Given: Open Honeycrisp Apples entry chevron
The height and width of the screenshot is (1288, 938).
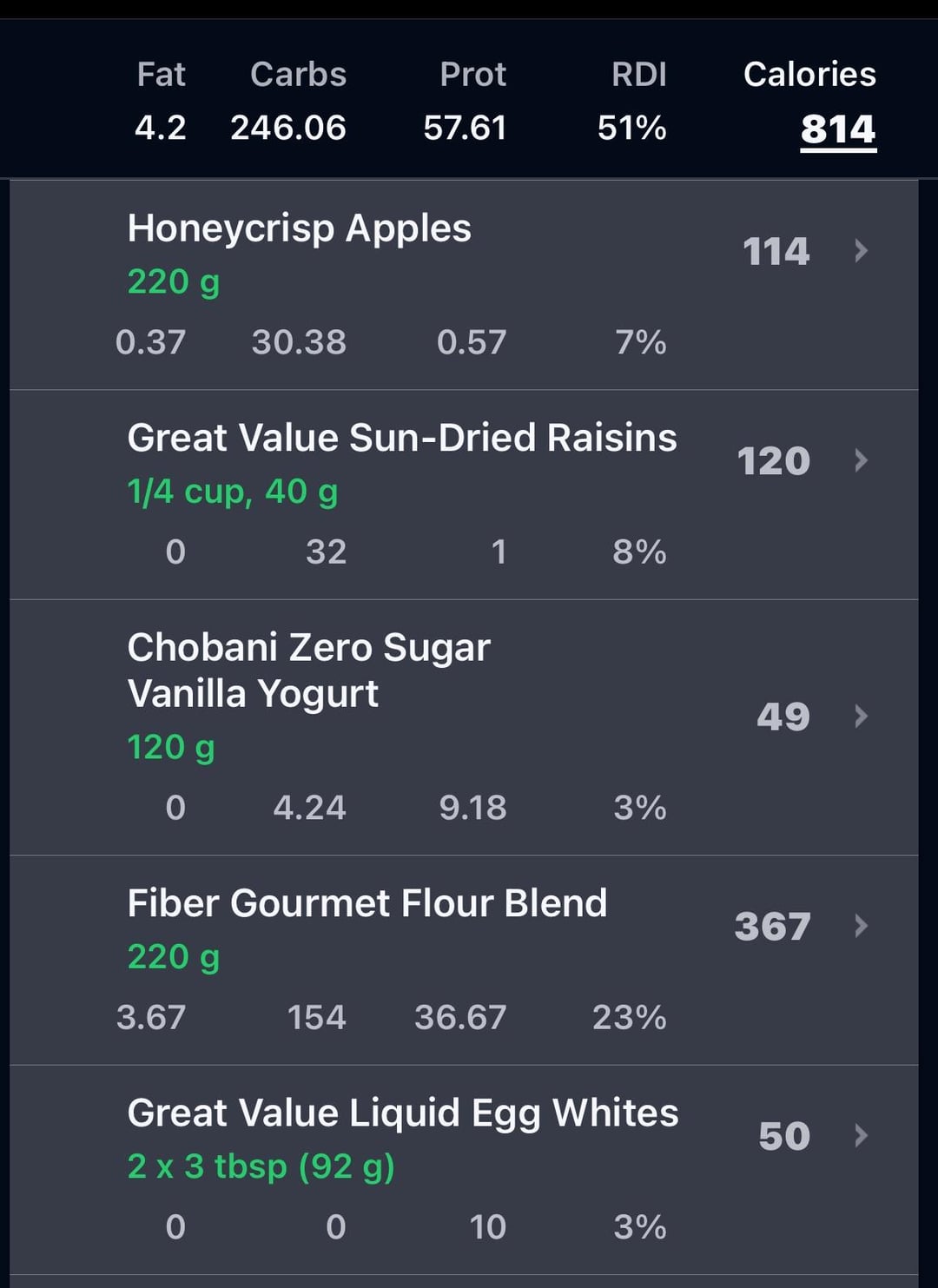Looking at the screenshot, I should coord(861,251).
